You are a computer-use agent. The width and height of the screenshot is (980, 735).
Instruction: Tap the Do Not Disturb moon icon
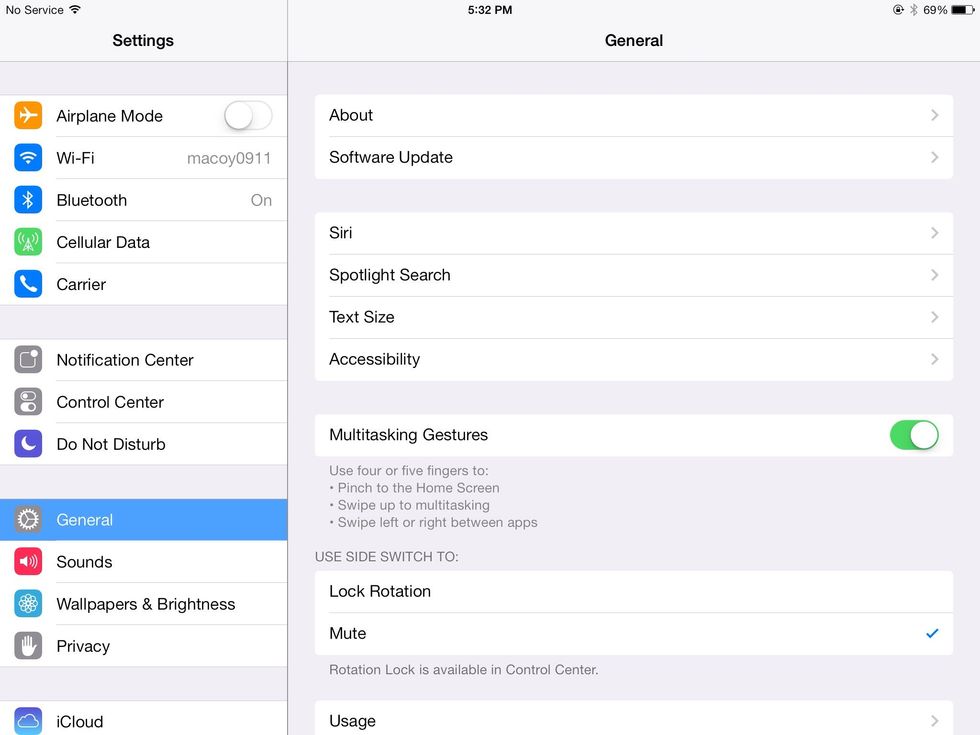(x=28, y=444)
